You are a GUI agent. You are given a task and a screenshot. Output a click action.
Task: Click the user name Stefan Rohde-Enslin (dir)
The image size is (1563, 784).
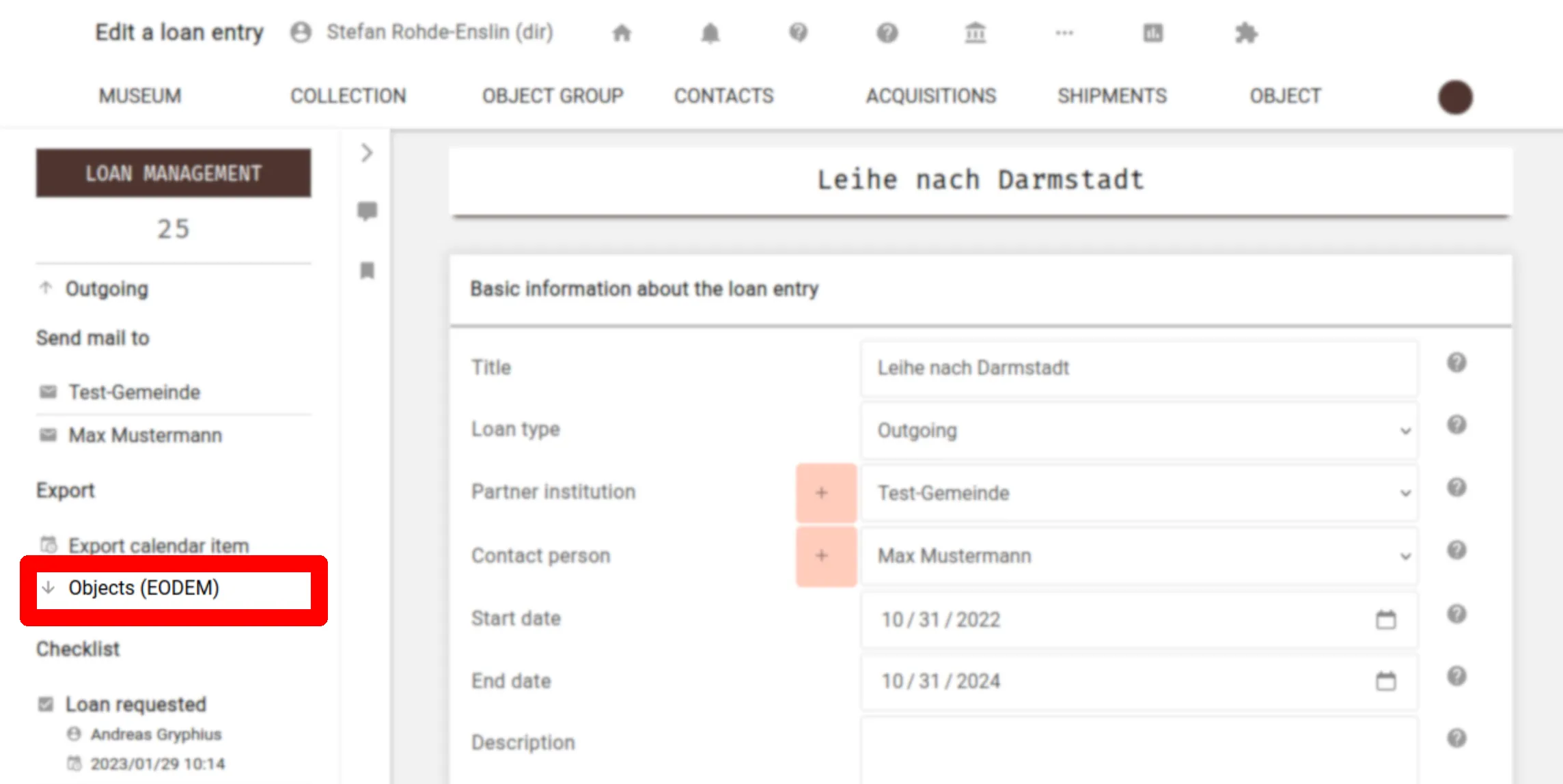pyautogui.click(x=440, y=32)
